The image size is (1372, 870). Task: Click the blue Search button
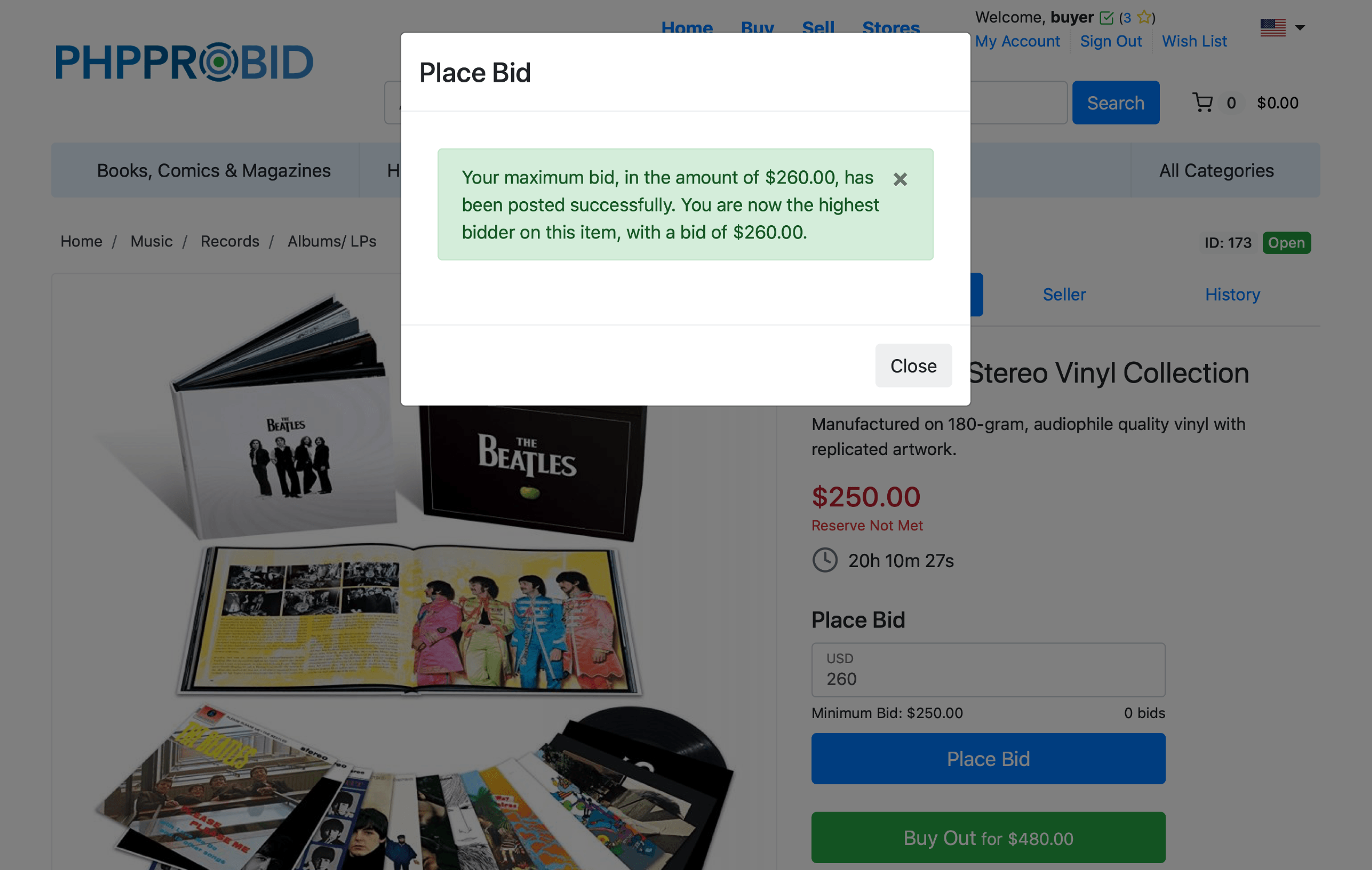pyautogui.click(x=1115, y=103)
